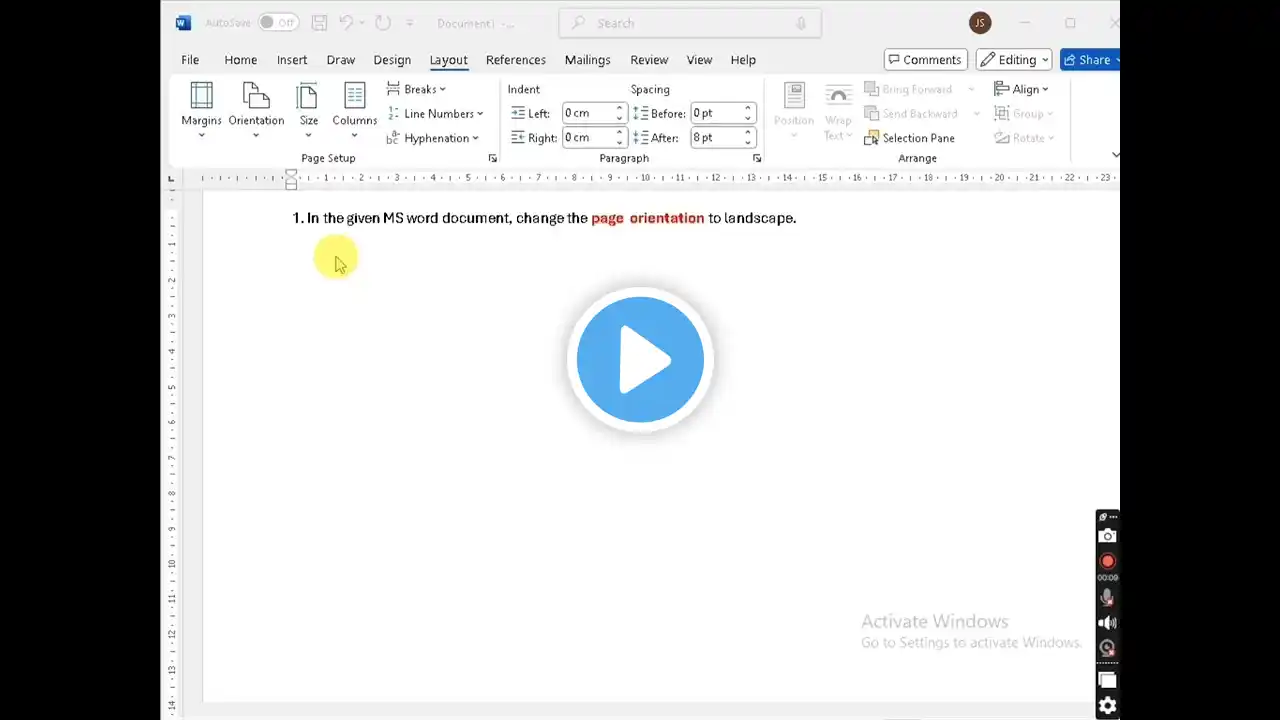Switch to the Draw tab
This screenshot has width=1280, height=720.
341,60
